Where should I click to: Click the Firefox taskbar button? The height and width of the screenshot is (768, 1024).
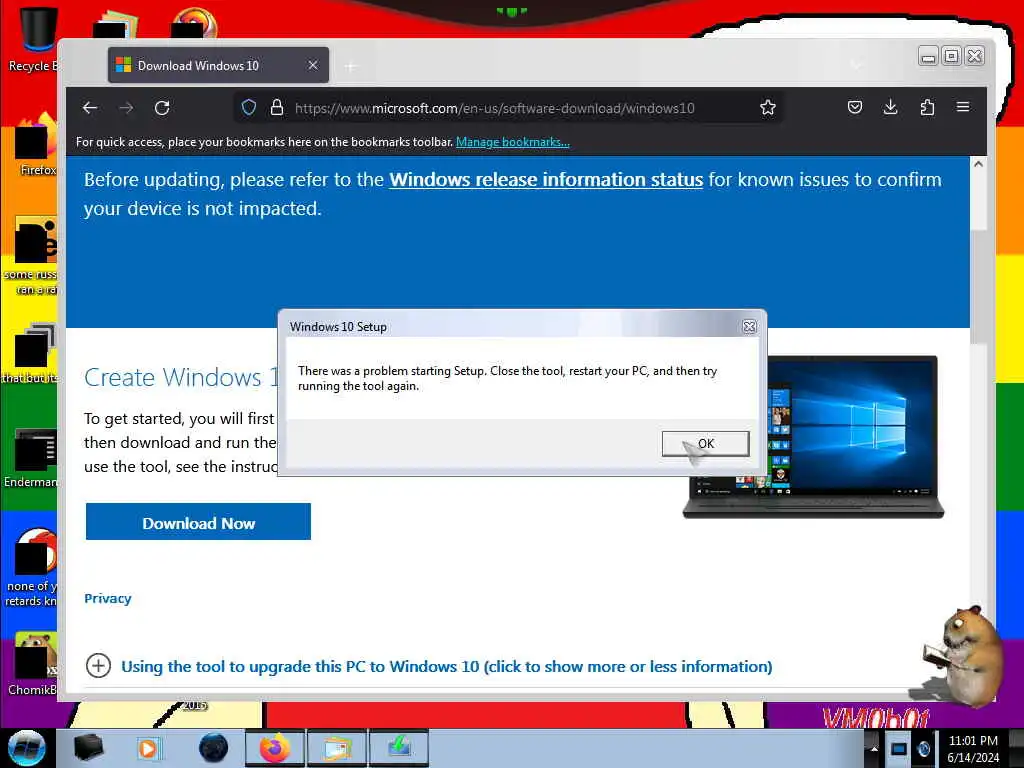(x=275, y=748)
